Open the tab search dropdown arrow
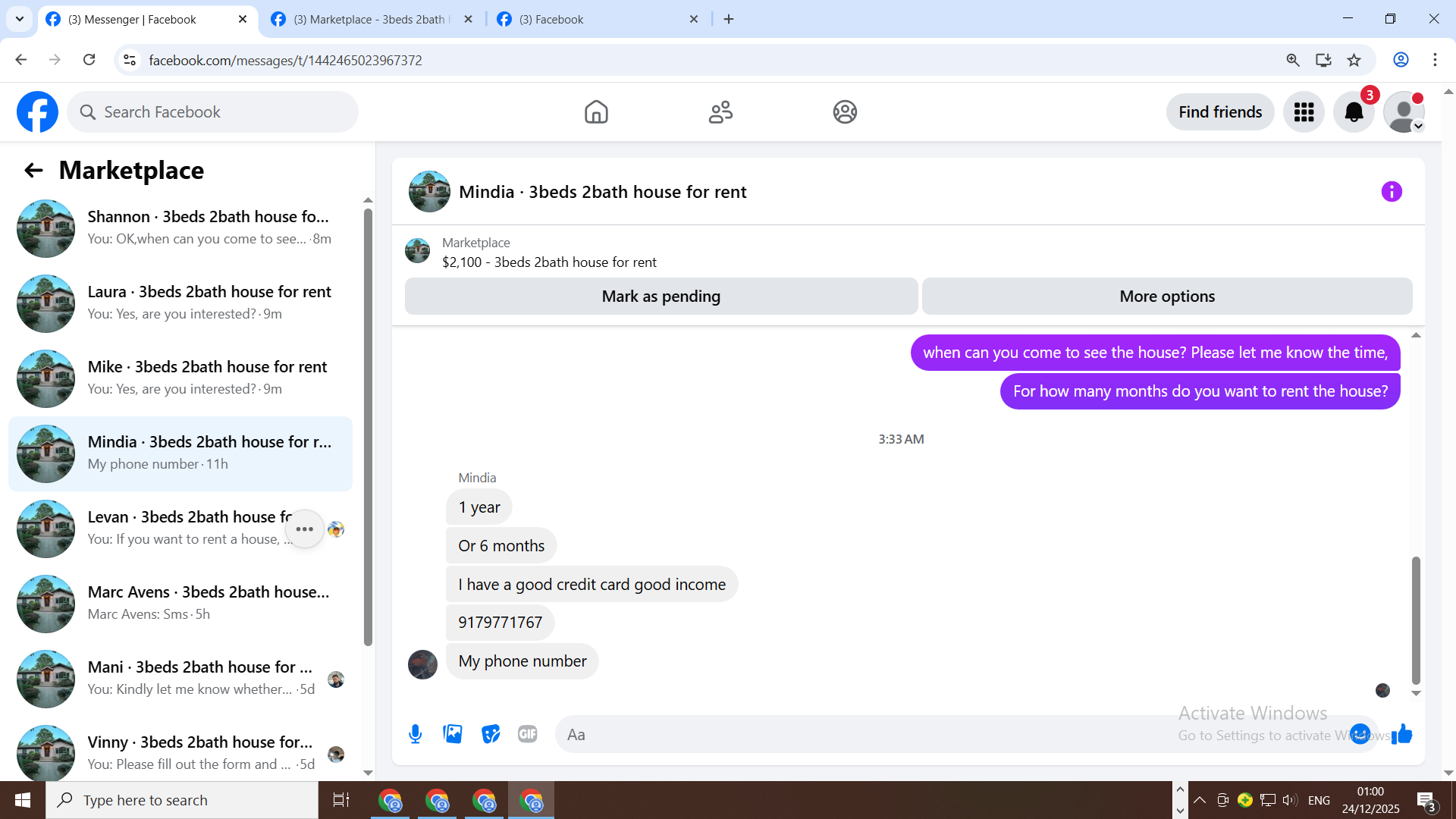1456x819 pixels. [20, 19]
